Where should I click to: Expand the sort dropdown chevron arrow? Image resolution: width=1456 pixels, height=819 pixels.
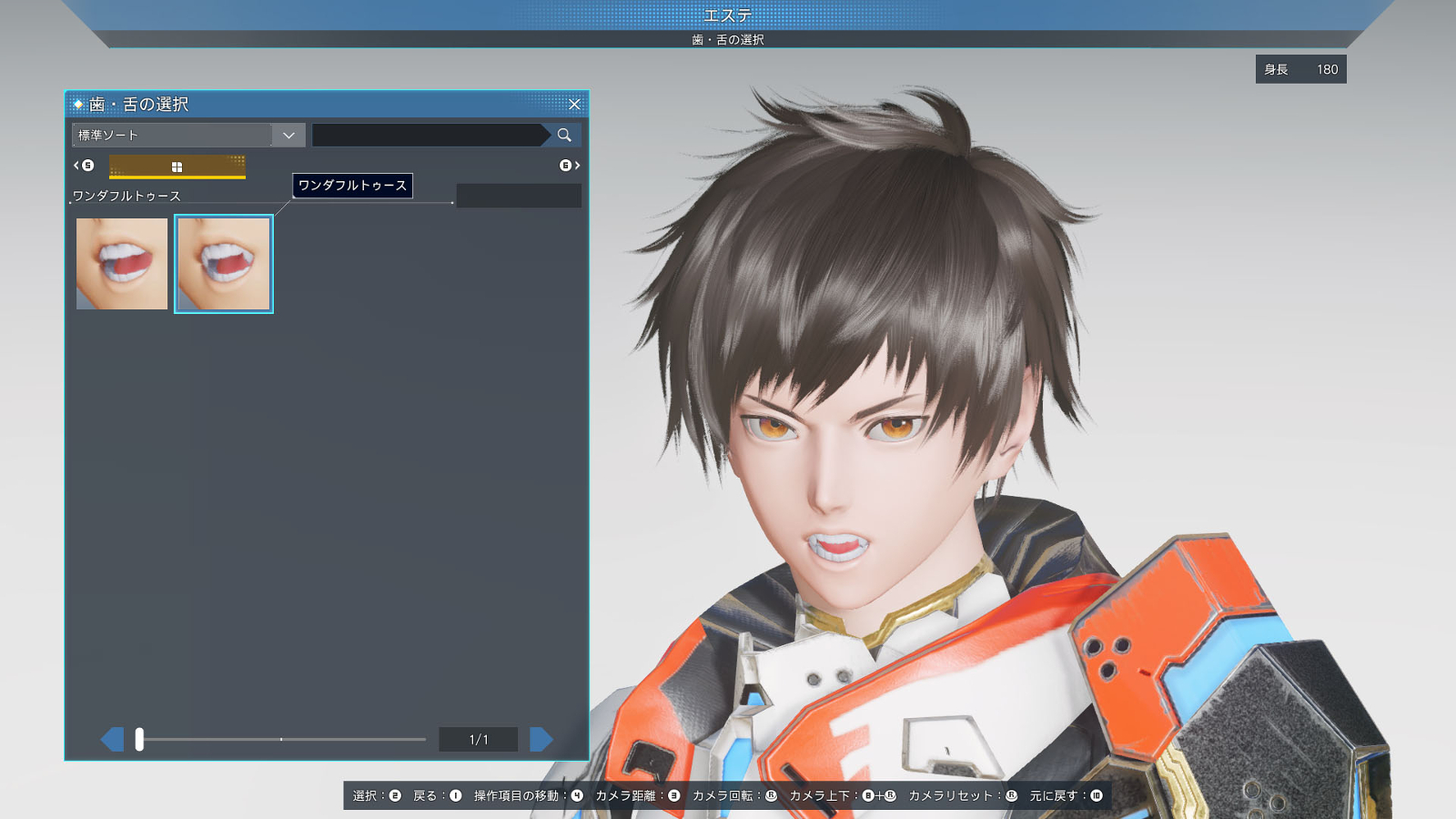coord(288,136)
